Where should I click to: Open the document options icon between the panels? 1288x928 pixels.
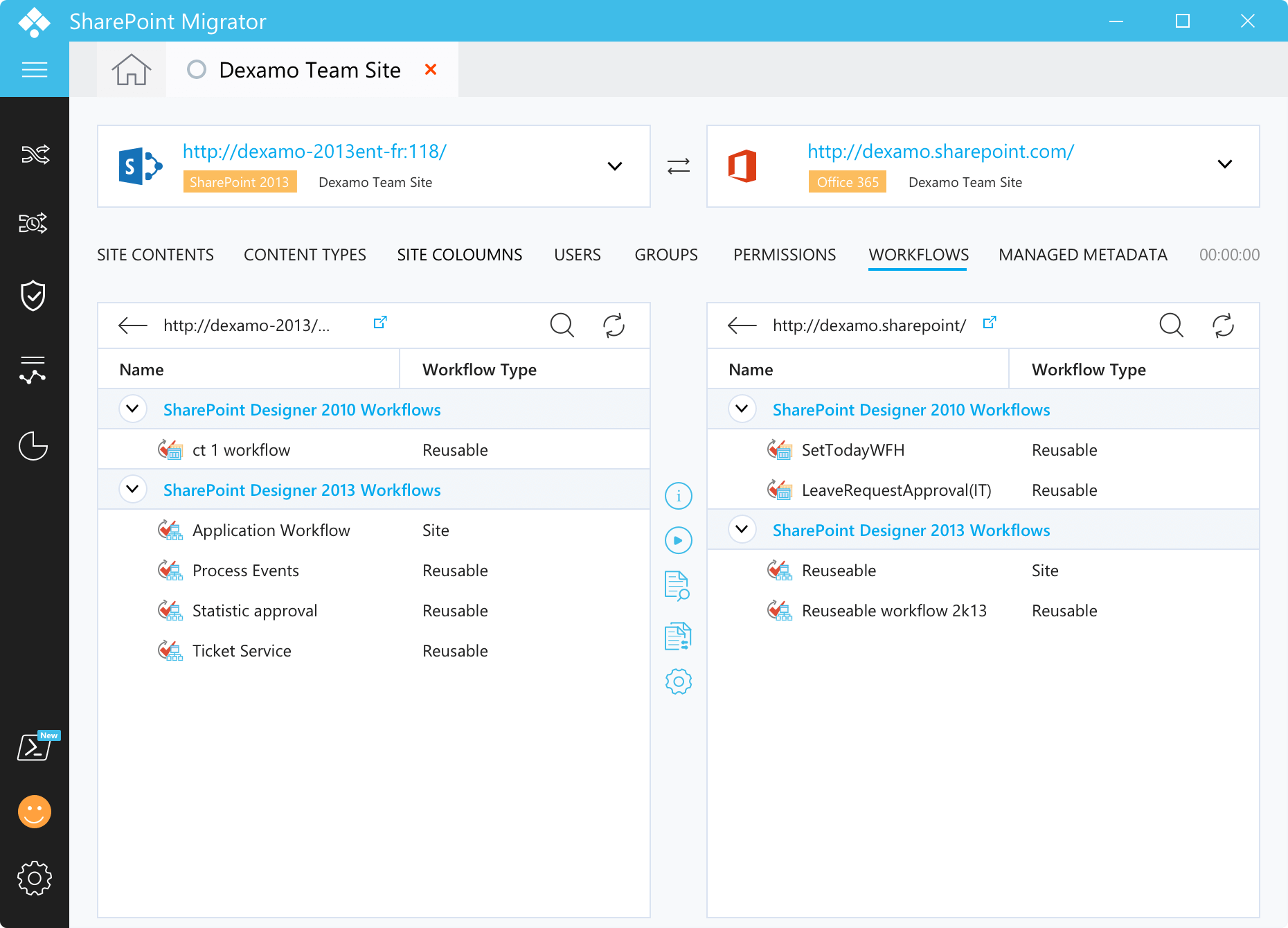click(678, 636)
